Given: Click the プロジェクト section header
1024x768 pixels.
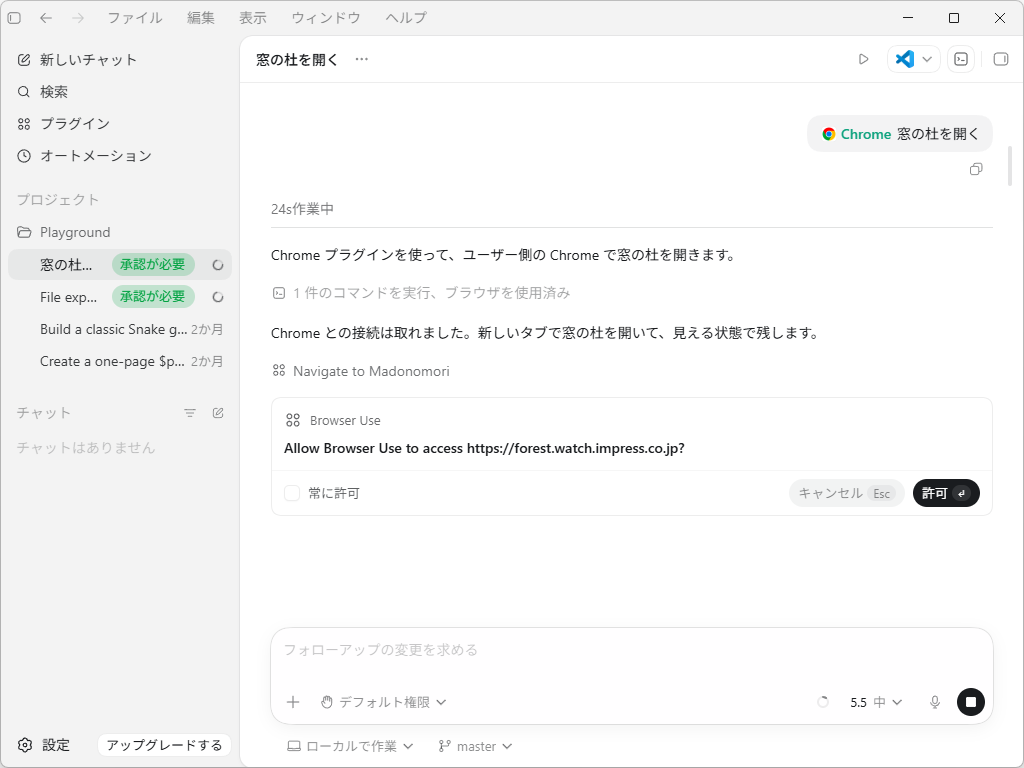Looking at the screenshot, I should pos(58,200).
